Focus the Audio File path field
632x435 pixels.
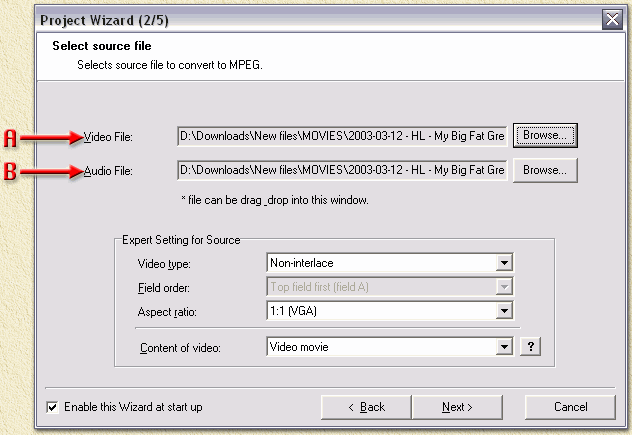(341, 170)
